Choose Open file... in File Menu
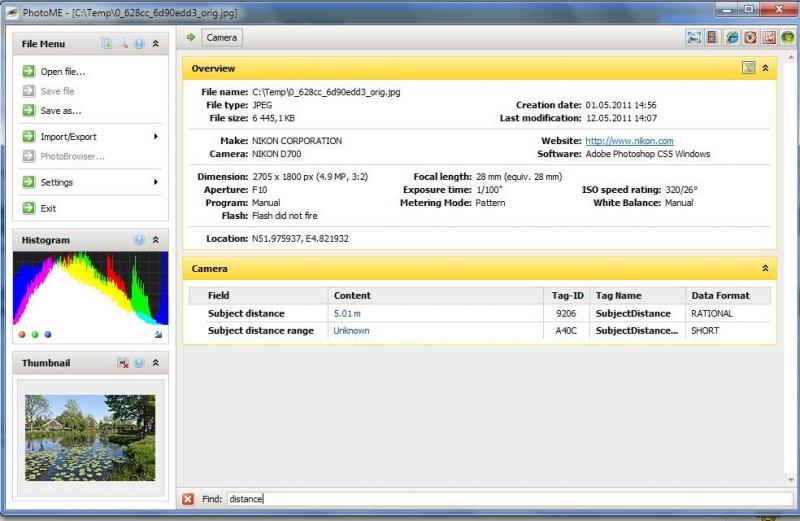800x521 pixels. (x=63, y=71)
